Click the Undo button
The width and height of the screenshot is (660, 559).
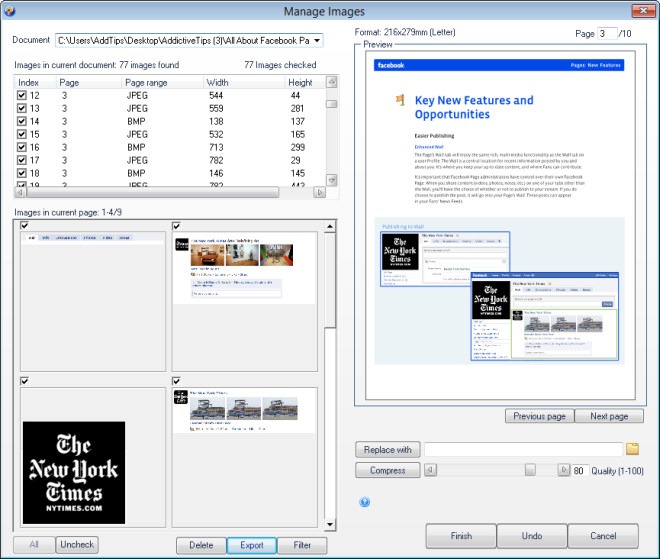tap(532, 536)
